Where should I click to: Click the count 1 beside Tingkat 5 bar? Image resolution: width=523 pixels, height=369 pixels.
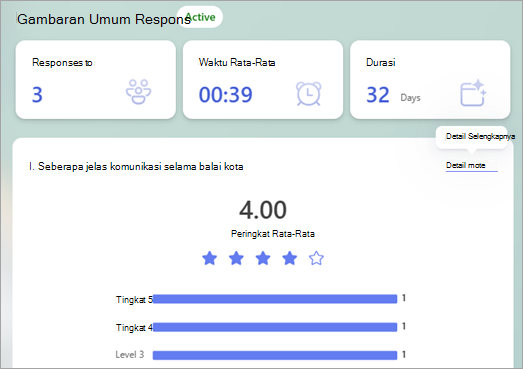click(404, 298)
